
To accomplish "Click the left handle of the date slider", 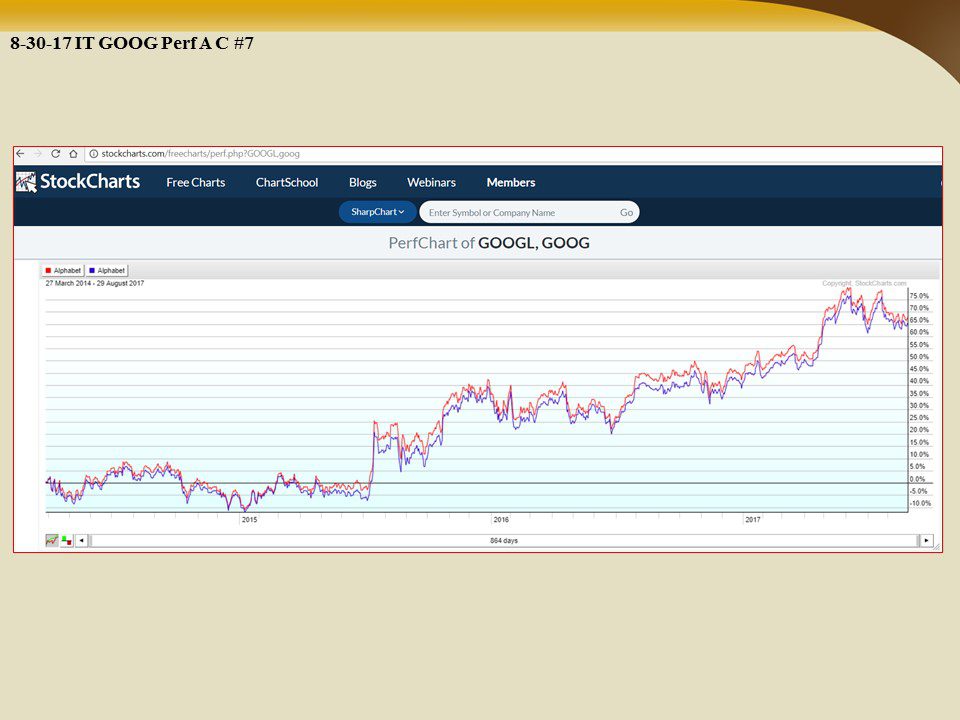I will click(x=90, y=541).
